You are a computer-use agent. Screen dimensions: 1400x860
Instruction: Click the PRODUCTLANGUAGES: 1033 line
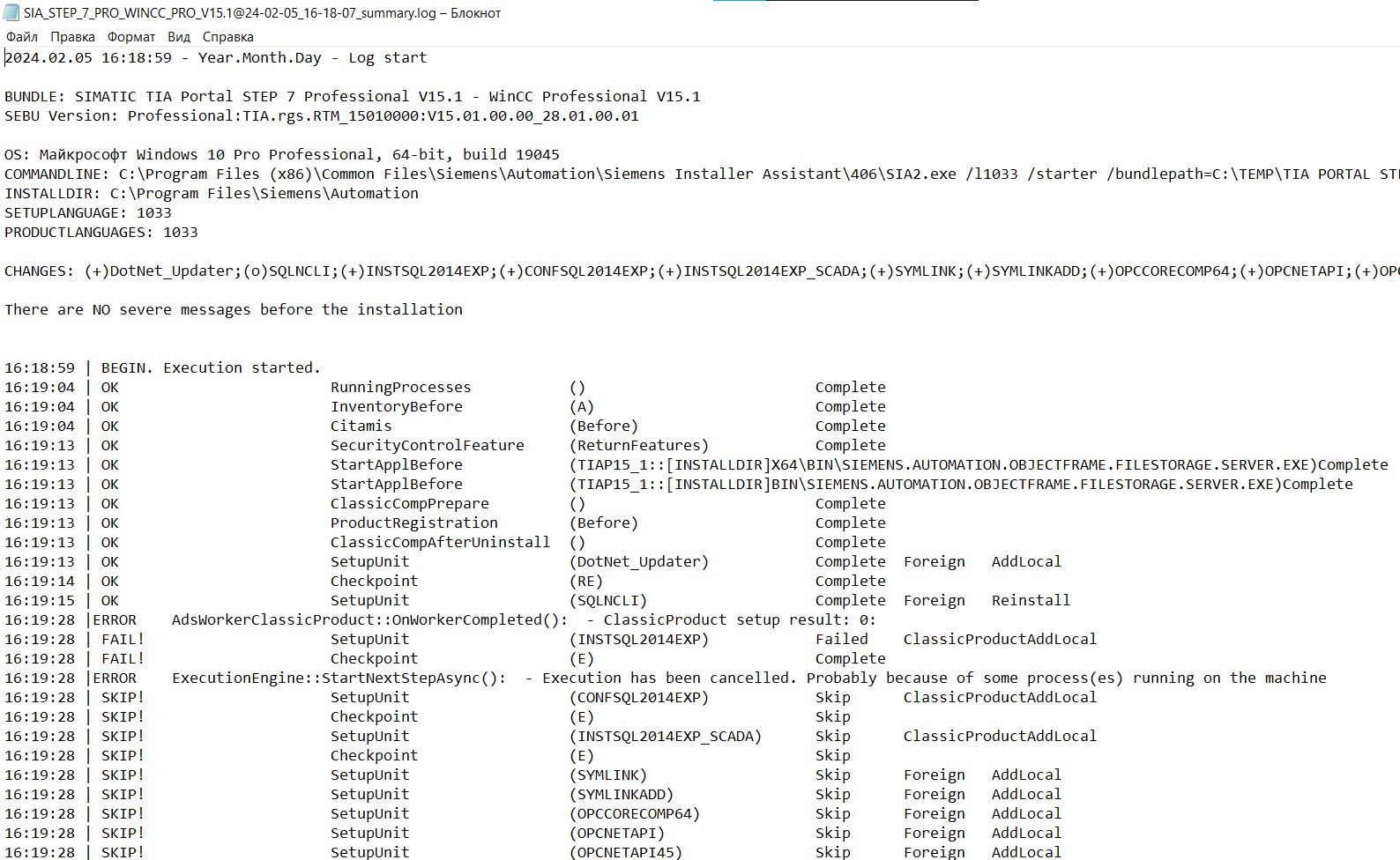[x=101, y=233]
